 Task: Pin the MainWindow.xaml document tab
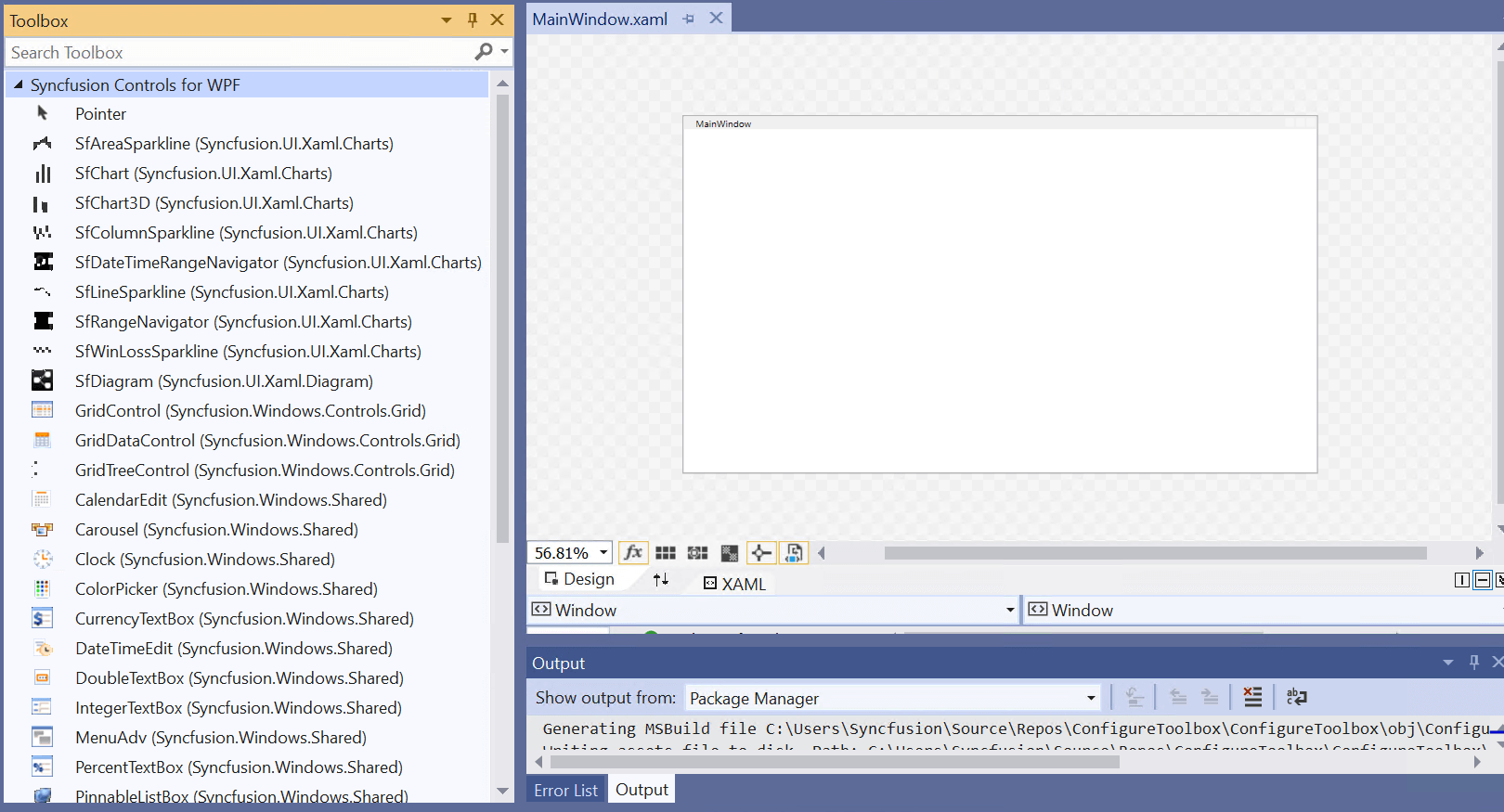point(688,19)
